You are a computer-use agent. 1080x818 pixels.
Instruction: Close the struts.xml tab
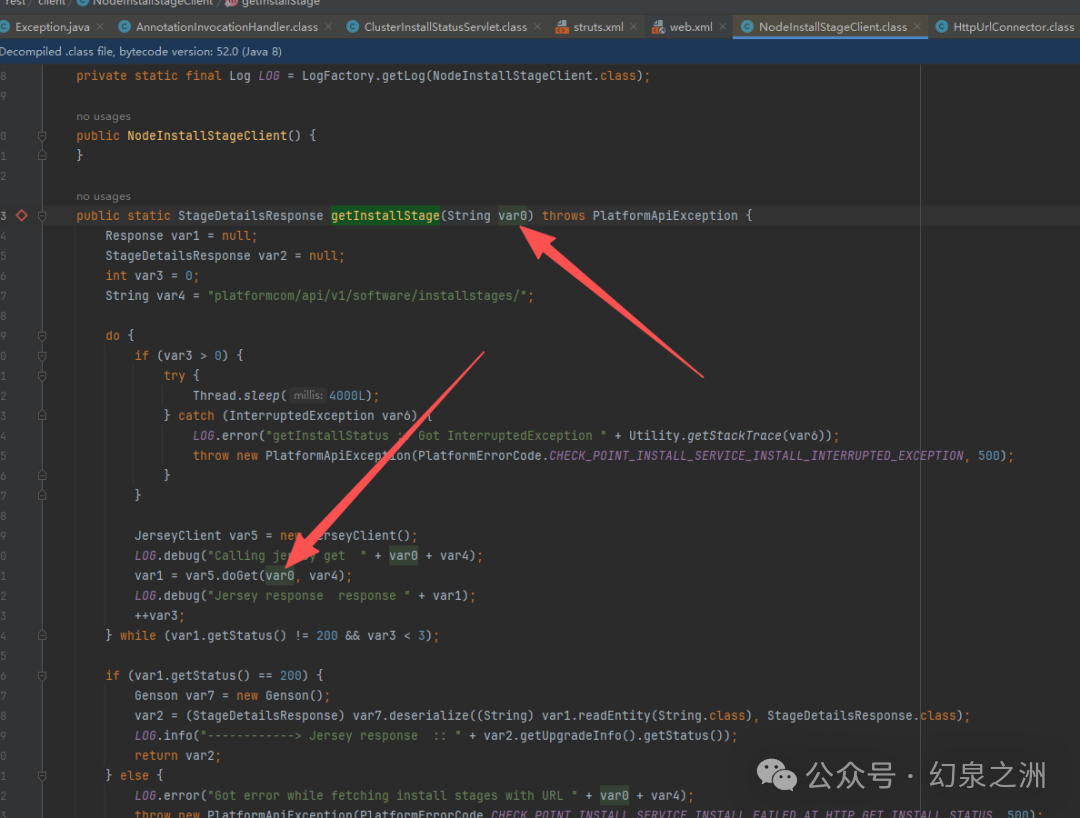click(634, 27)
